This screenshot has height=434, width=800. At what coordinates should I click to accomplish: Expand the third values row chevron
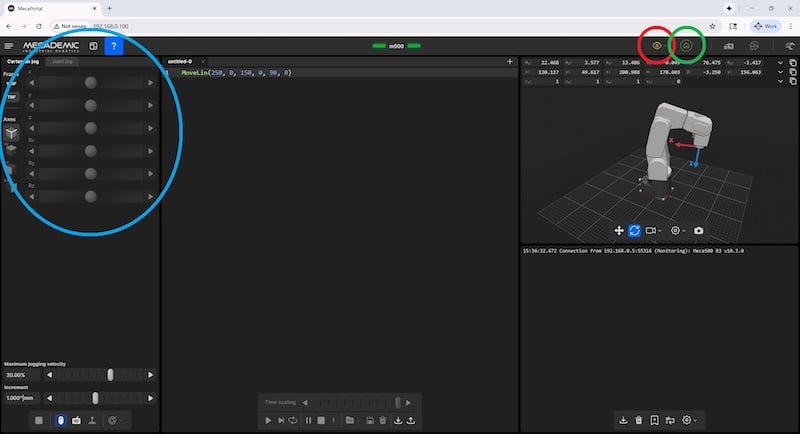click(x=780, y=81)
